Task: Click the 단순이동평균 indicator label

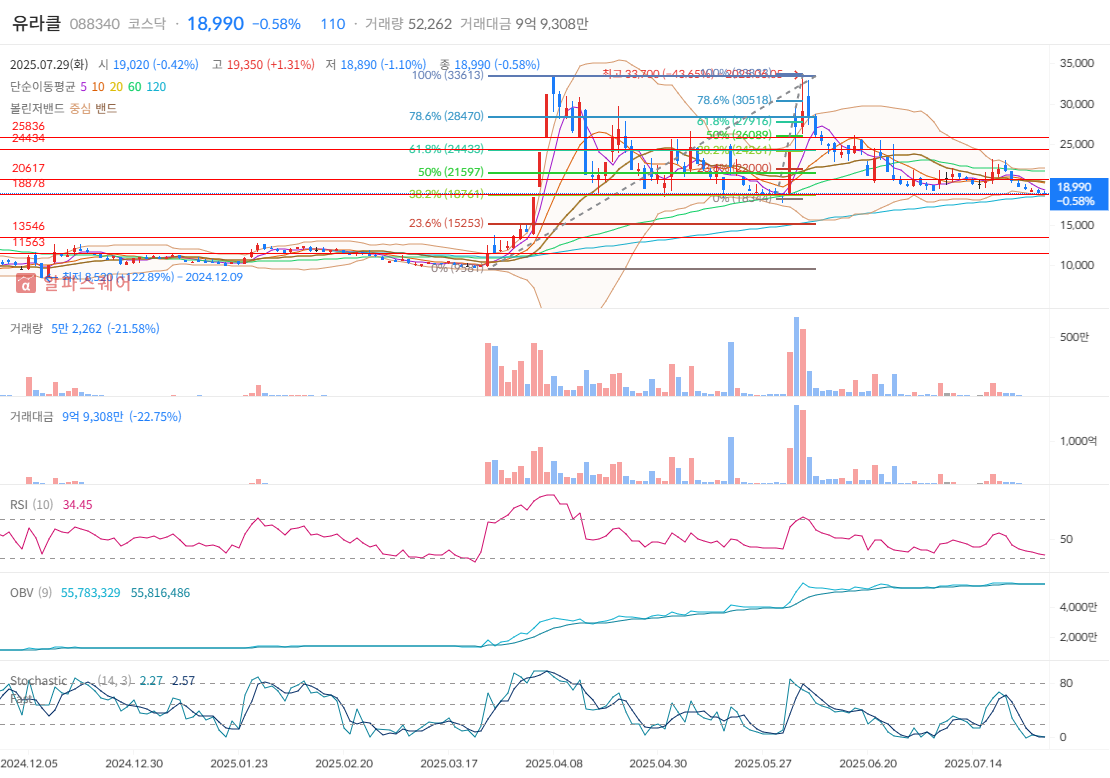Action: tap(42, 86)
